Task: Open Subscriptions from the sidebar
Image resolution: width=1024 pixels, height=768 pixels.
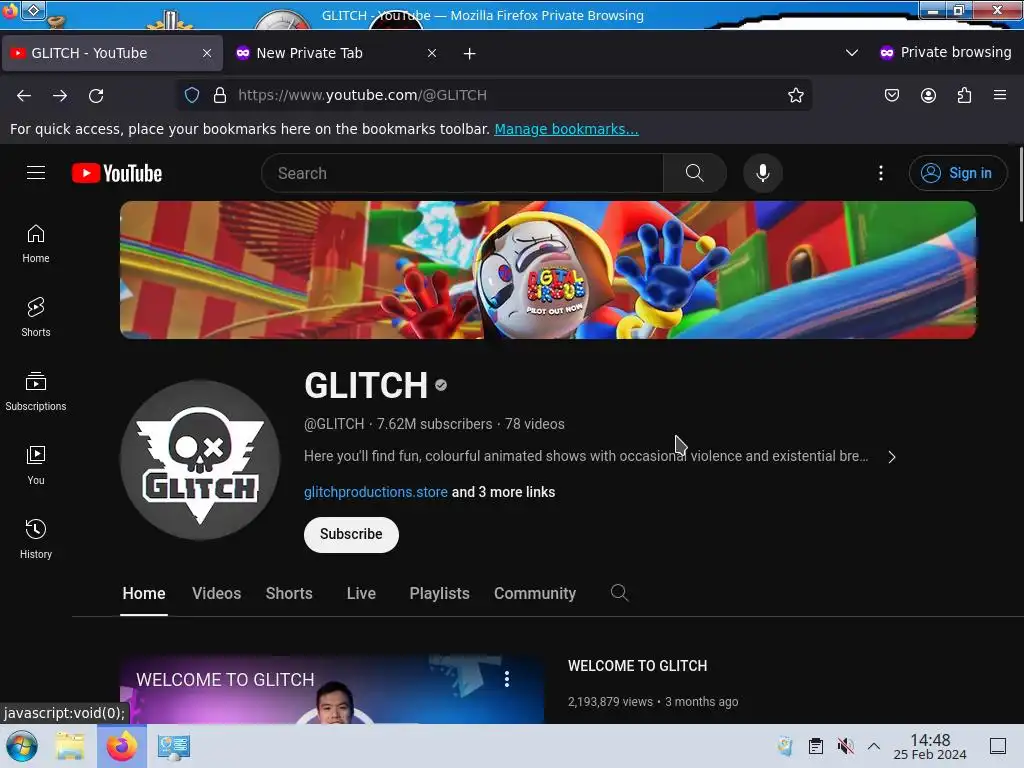Action: click(36, 391)
